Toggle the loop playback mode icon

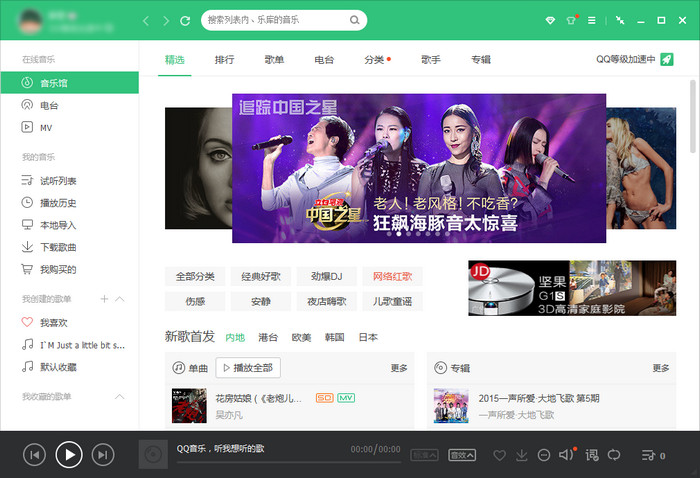(x=614, y=455)
